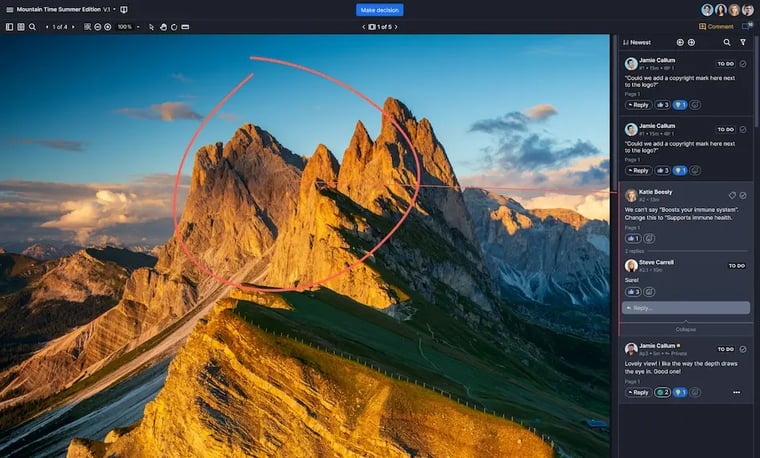
Task: Search comments with the magnifier icon
Action: click(x=727, y=42)
